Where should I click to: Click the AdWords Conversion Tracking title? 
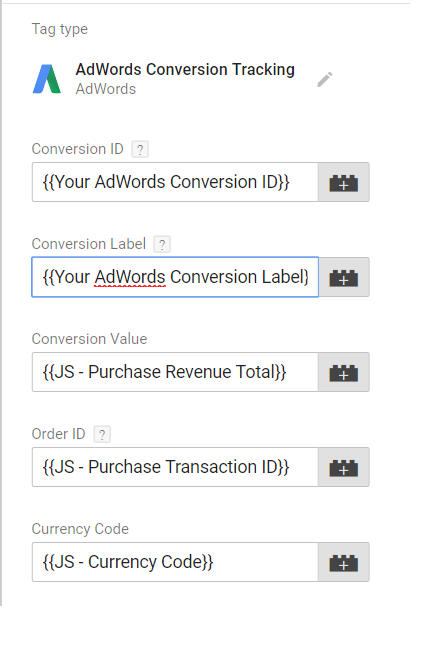(185, 70)
